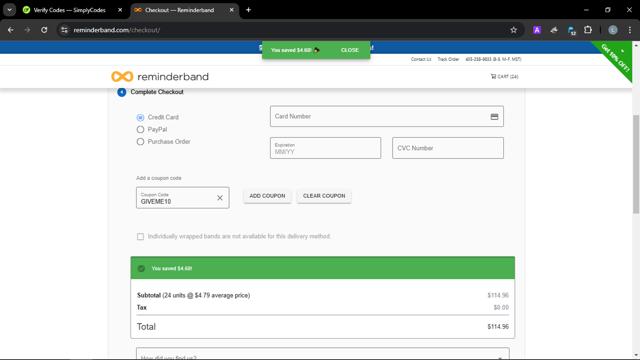Close the Checkout — Reminderband tab
640x360 pixels.
(231, 10)
